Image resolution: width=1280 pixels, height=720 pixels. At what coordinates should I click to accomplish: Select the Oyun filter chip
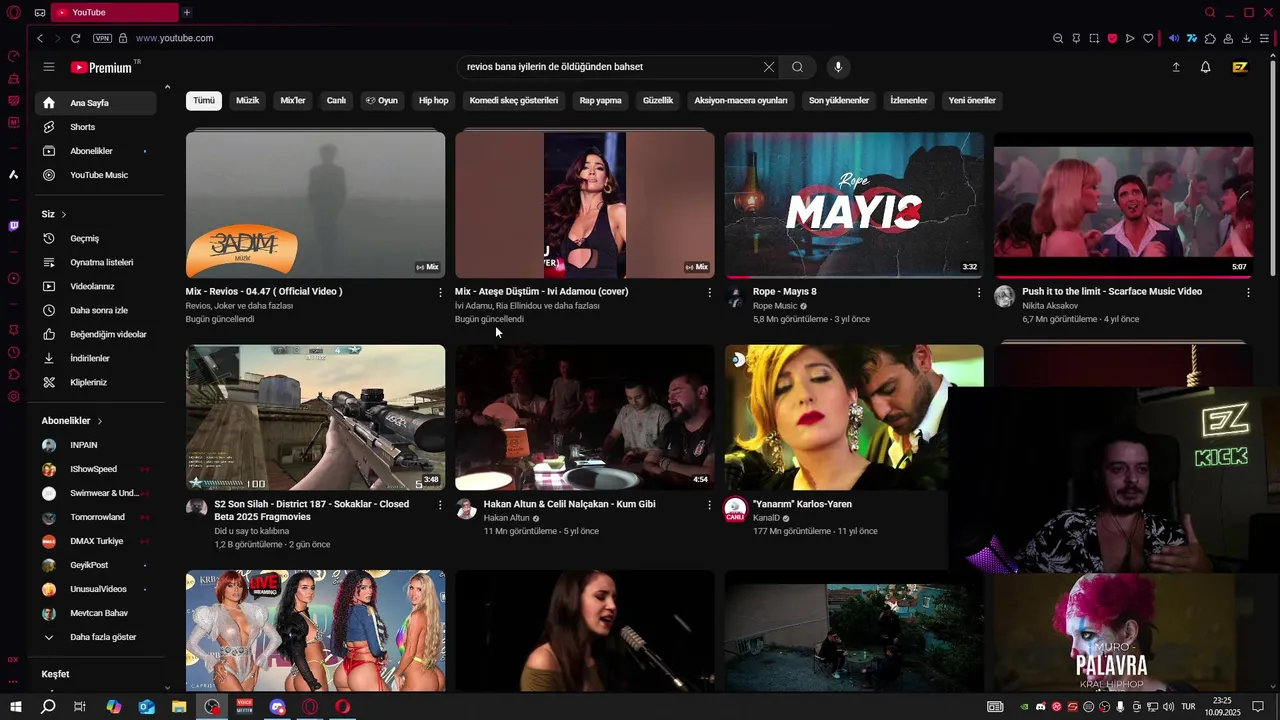click(x=382, y=100)
